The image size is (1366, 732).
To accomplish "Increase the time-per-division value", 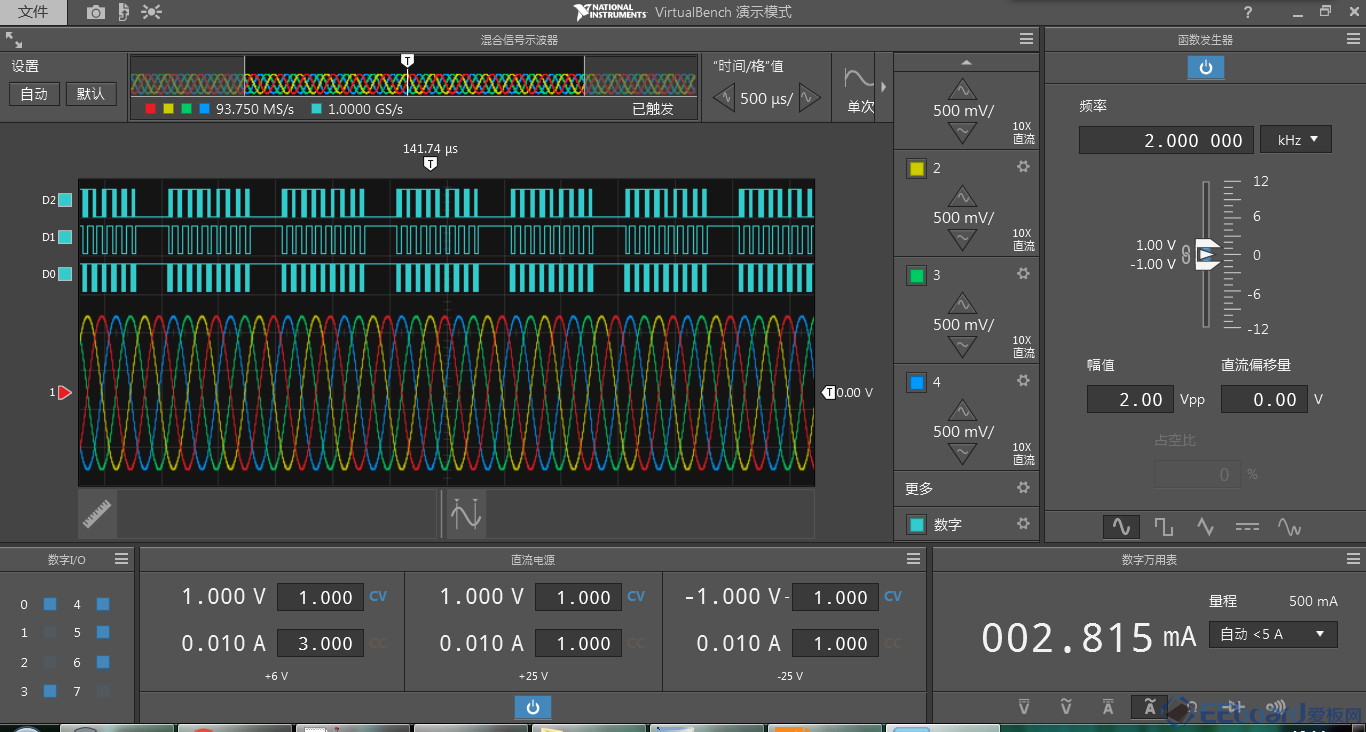I will coord(810,98).
